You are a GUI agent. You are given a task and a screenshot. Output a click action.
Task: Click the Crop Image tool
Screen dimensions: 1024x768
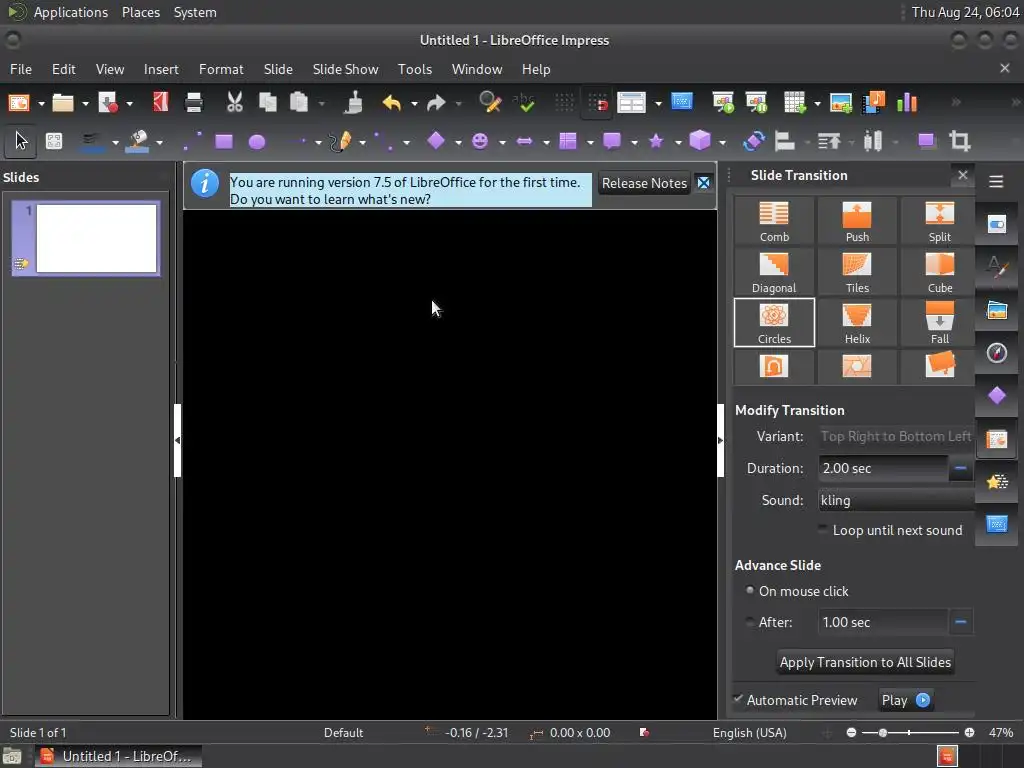pyautogui.click(x=959, y=141)
